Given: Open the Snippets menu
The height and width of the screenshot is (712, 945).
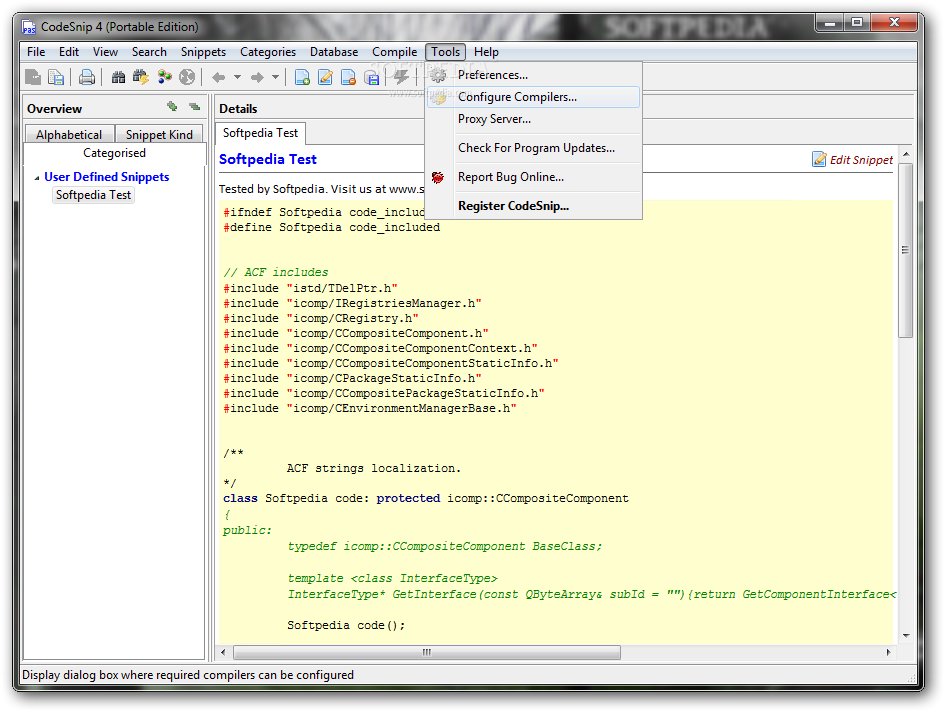Looking at the screenshot, I should [x=203, y=52].
